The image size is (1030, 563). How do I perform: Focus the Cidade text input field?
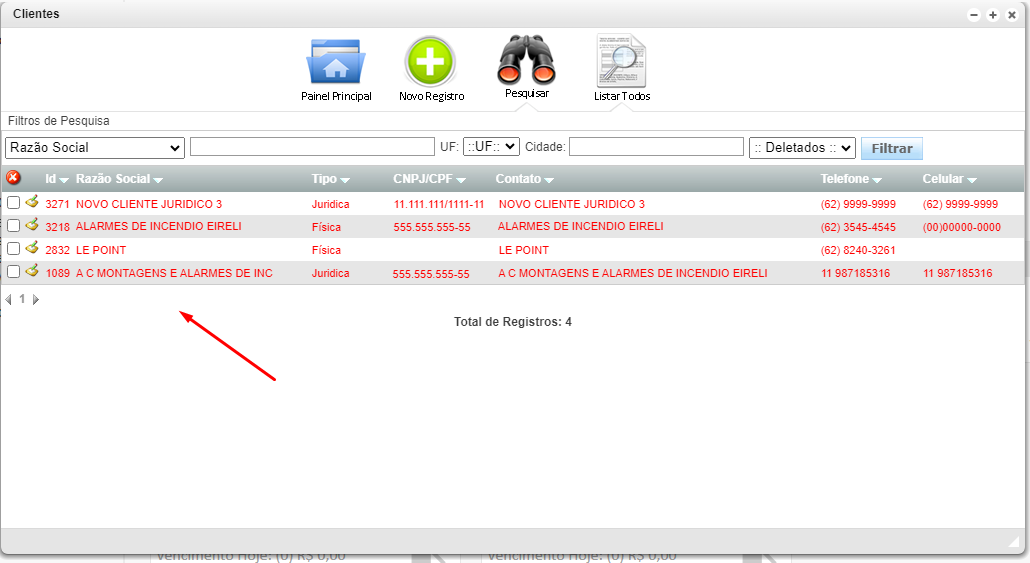click(656, 147)
